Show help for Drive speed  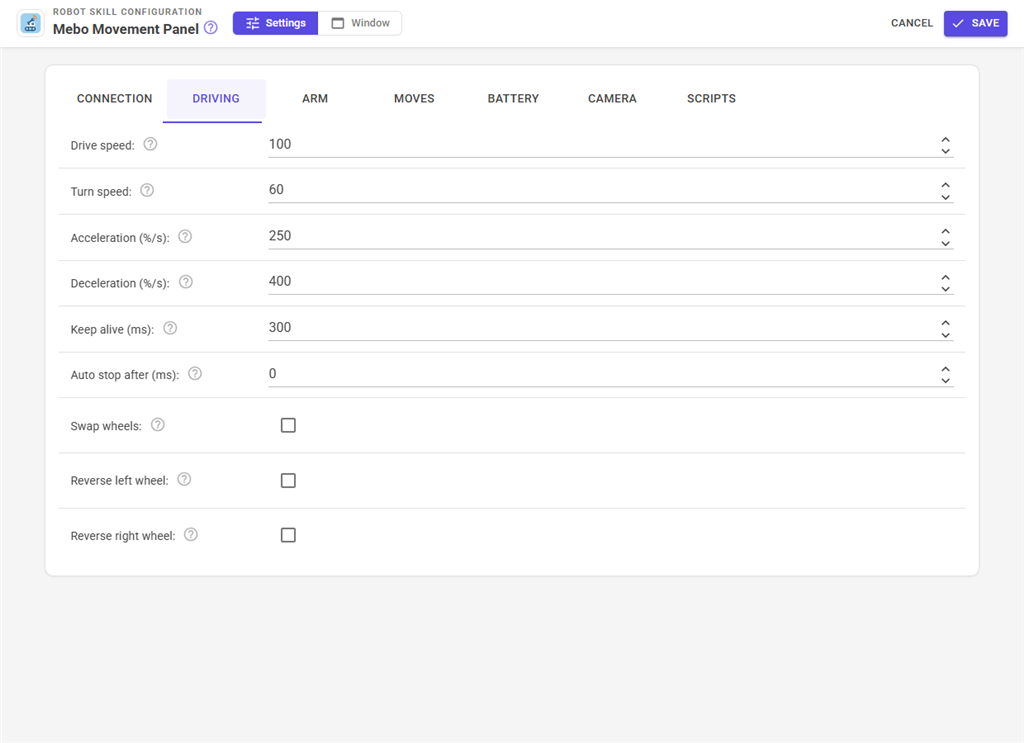pos(150,144)
